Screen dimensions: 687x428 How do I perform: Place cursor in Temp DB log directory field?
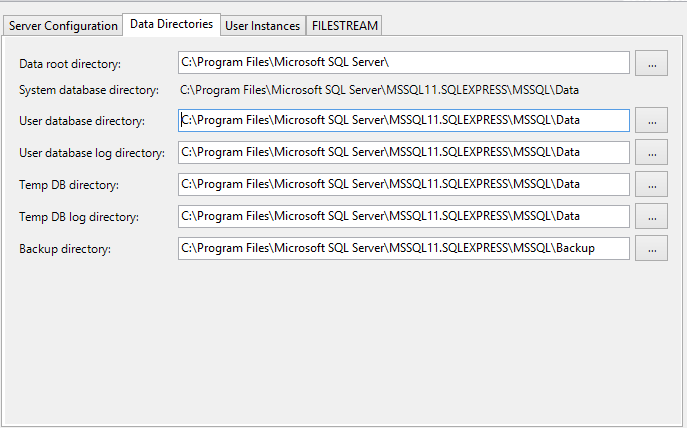click(403, 216)
